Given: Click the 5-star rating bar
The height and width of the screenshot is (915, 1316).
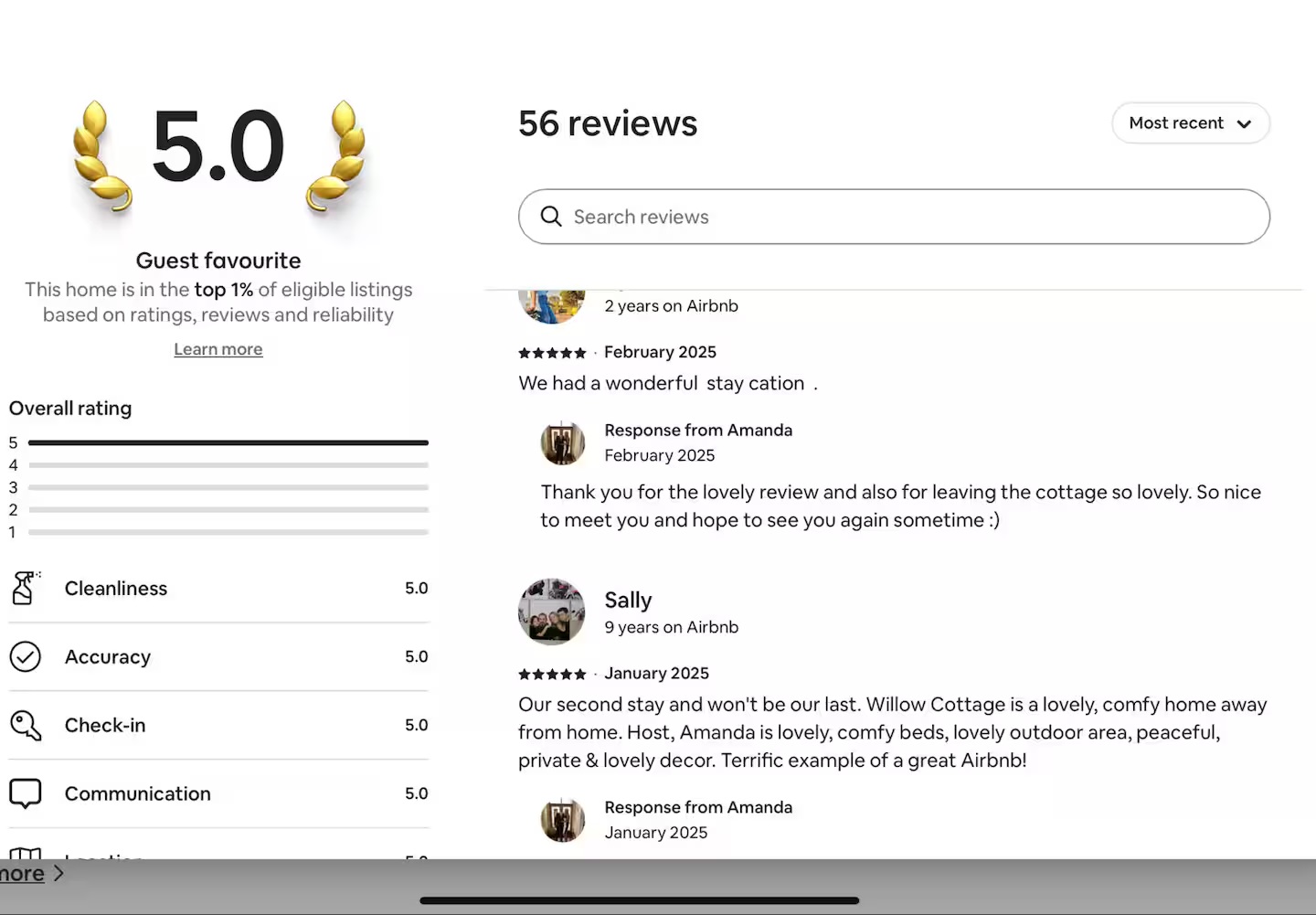Looking at the screenshot, I should tap(228, 442).
